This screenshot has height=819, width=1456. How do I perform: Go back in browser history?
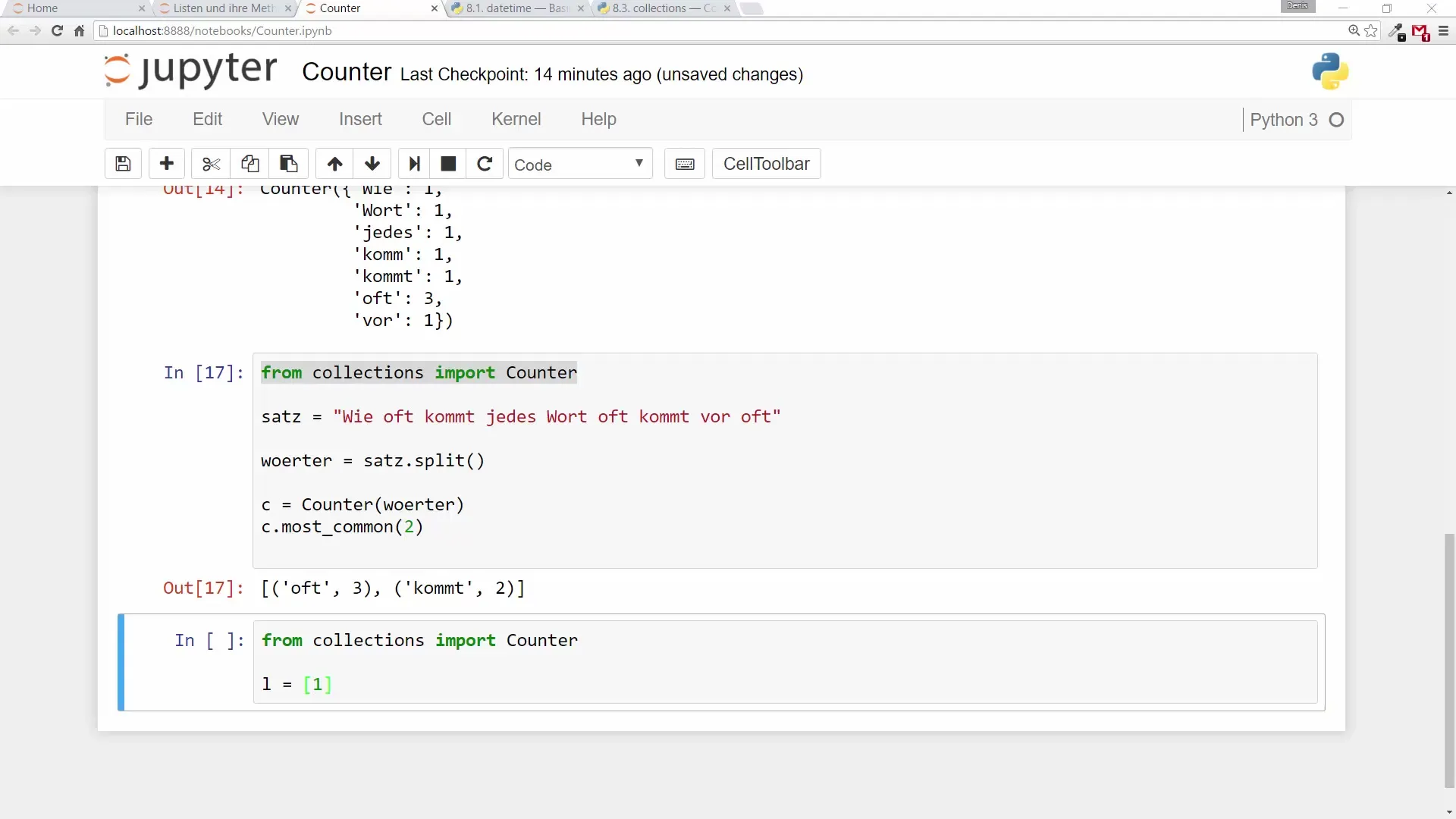[x=13, y=31]
